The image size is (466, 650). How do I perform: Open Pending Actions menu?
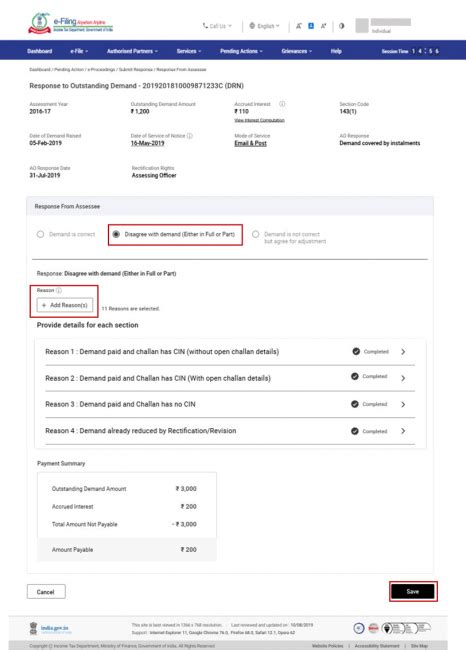[x=241, y=51]
